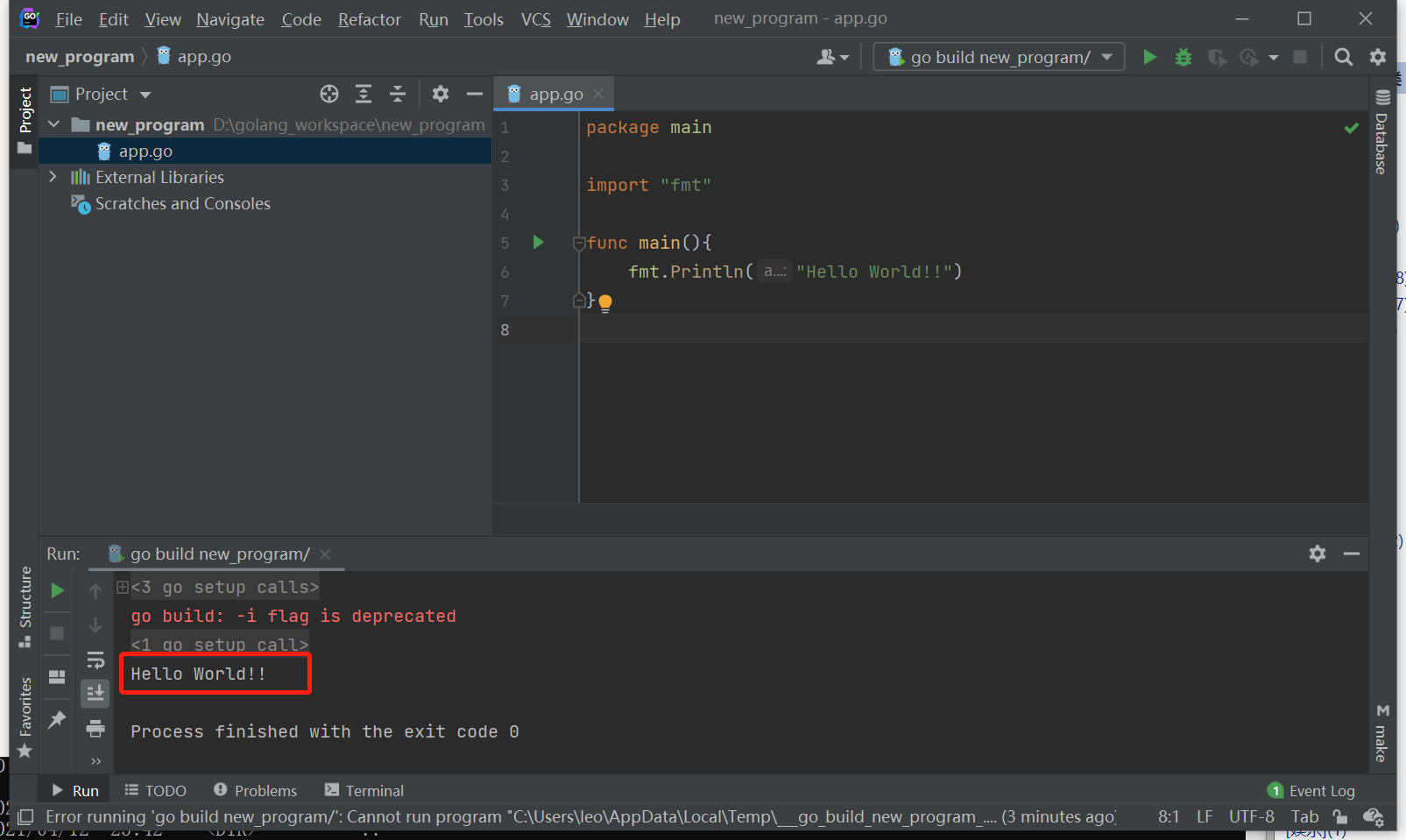Toggle Pin Tab in Run panel
1406x840 pixels.
coord(57,719)
